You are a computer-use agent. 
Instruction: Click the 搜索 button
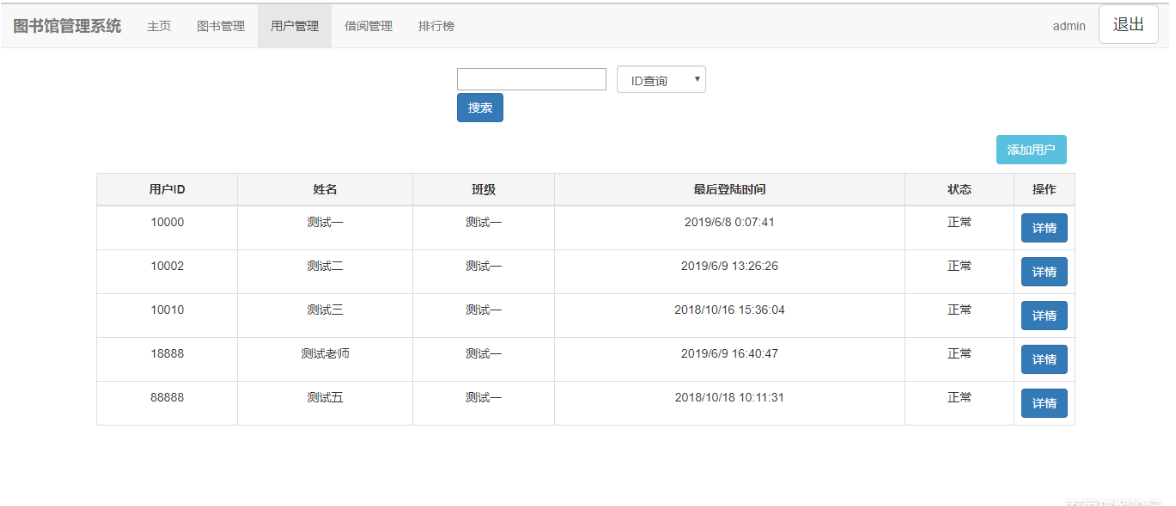tap(480, 108)
